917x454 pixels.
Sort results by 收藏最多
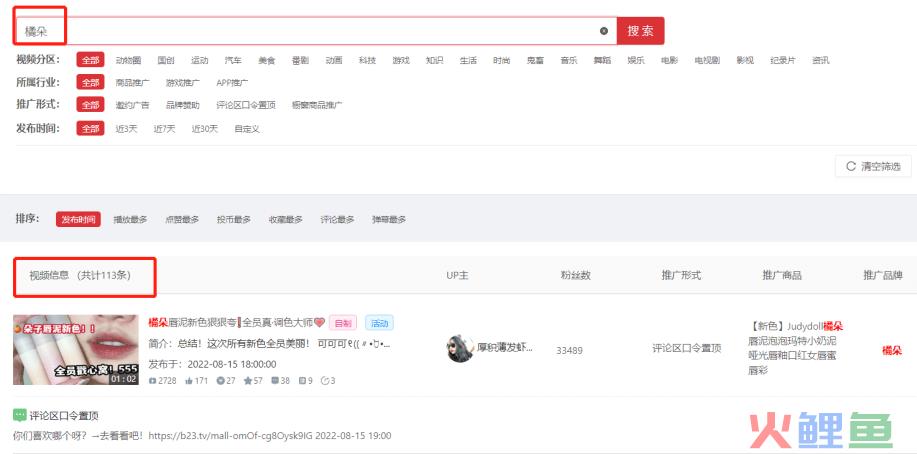click(x=285, y=219)
